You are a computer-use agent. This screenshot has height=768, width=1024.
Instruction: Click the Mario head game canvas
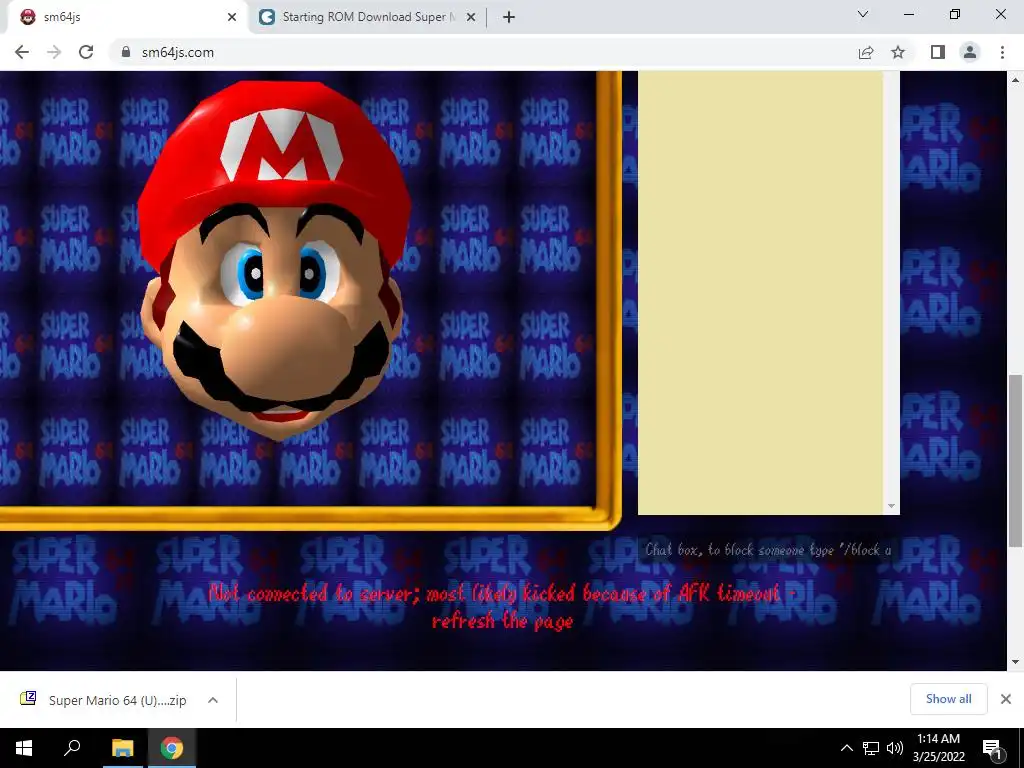click(x=298, y=288)
